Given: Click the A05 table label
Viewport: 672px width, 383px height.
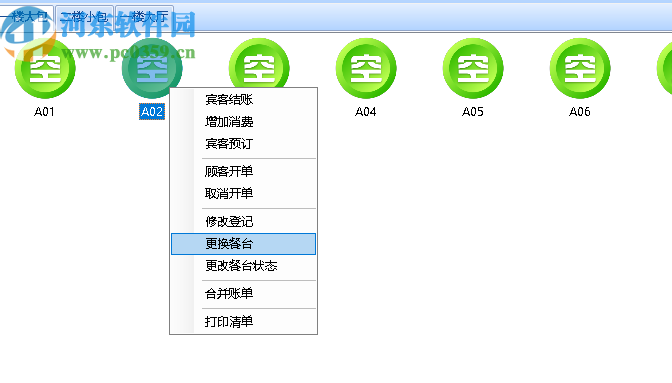Looking at the screenshot, I should (473, 112).
